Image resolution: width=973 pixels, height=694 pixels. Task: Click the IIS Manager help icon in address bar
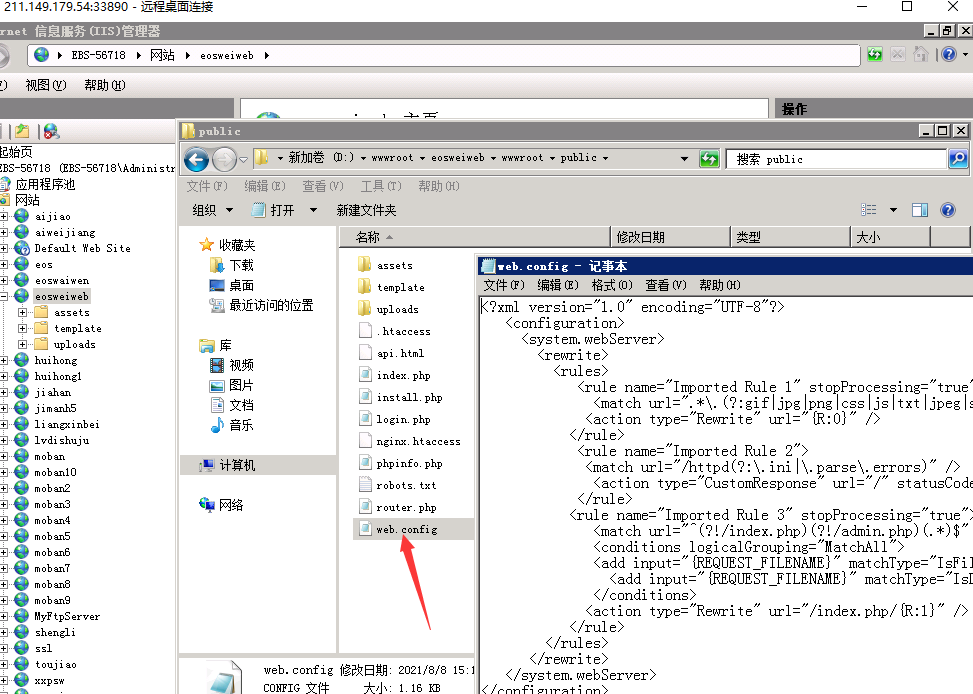point(949,55)
